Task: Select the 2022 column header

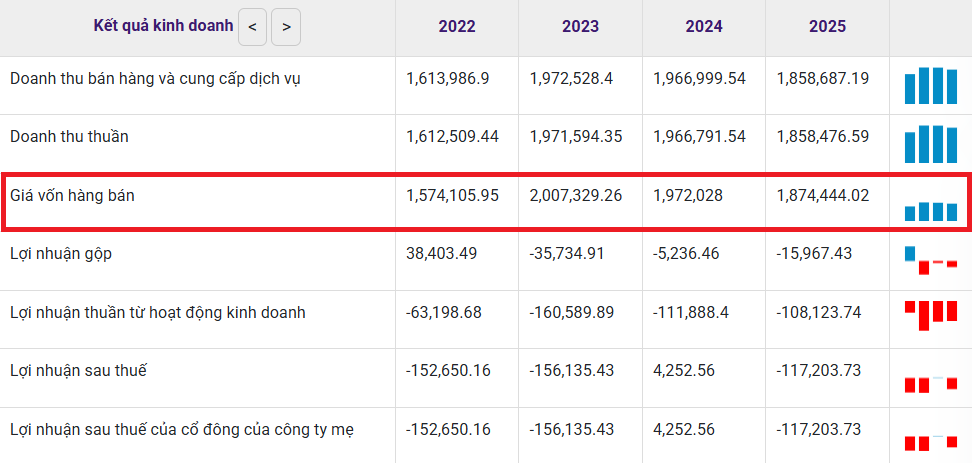Action: click(456, 27)
